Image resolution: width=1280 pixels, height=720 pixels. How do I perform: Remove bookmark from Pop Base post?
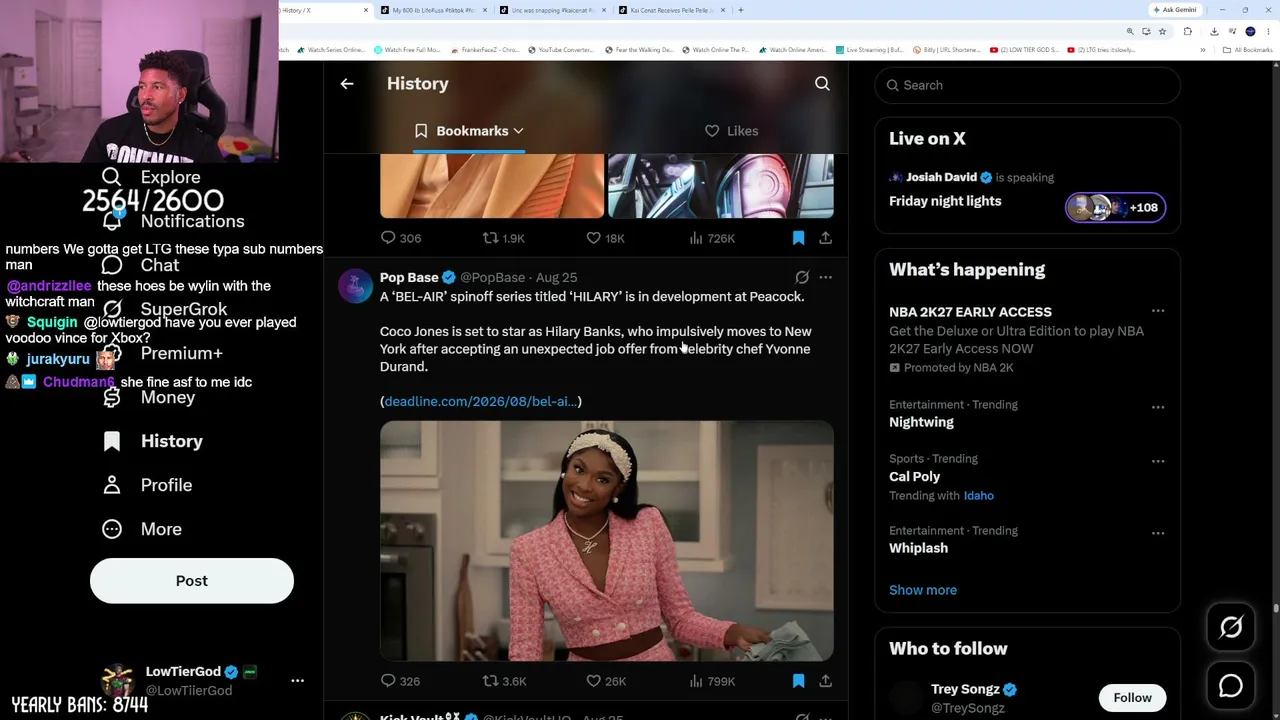point(798,681)
